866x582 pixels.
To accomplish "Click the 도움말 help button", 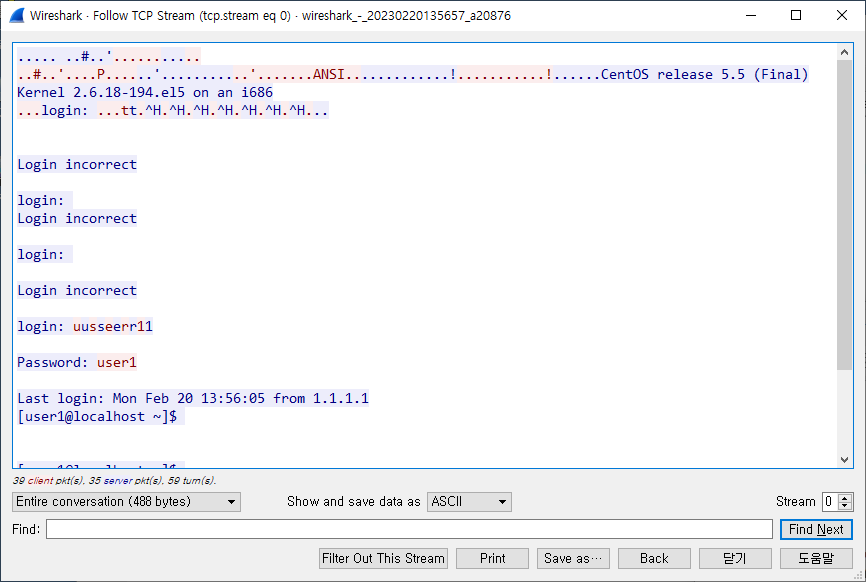I will pos(816,559).
